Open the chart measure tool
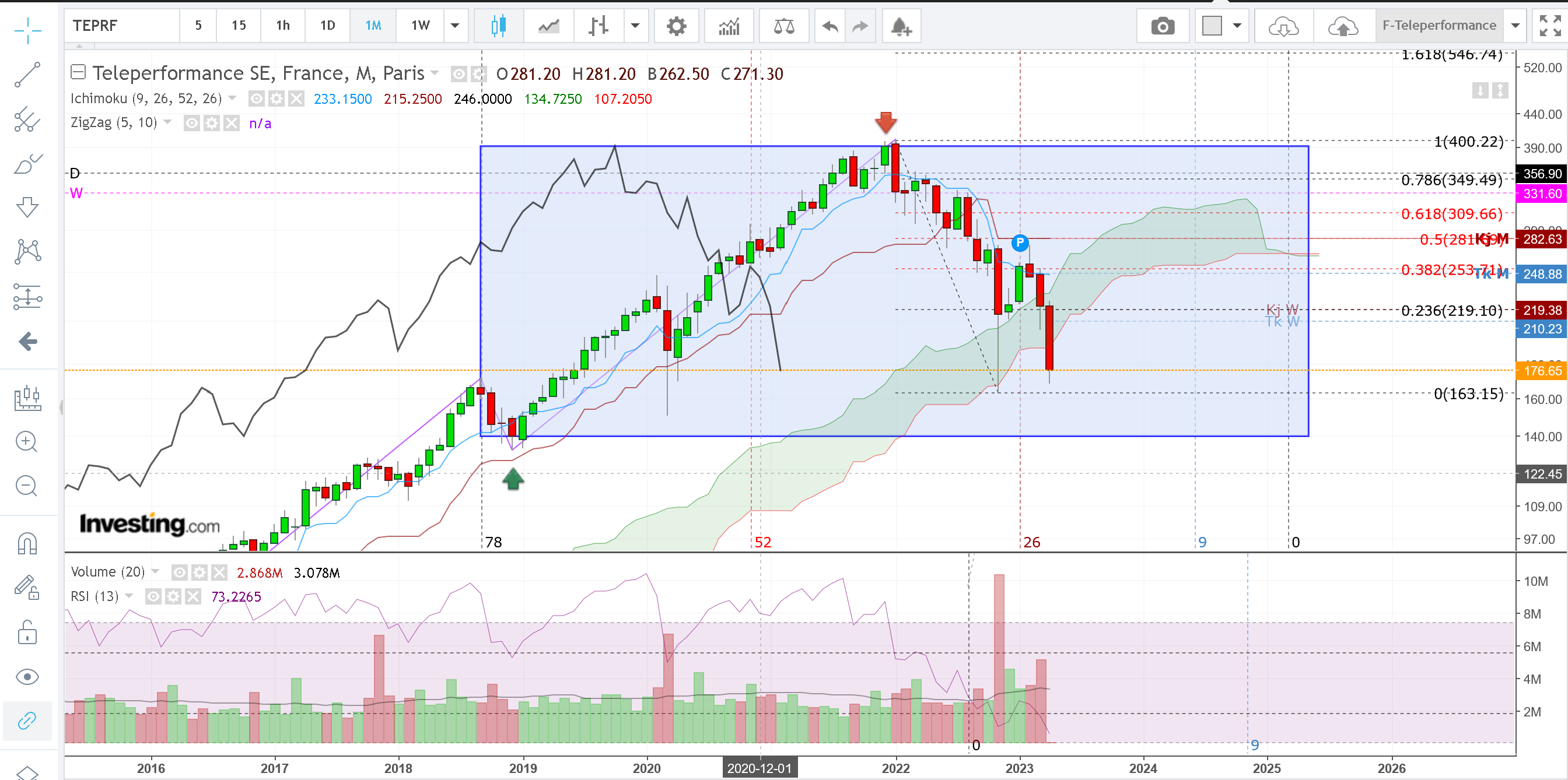 (27, 398)
